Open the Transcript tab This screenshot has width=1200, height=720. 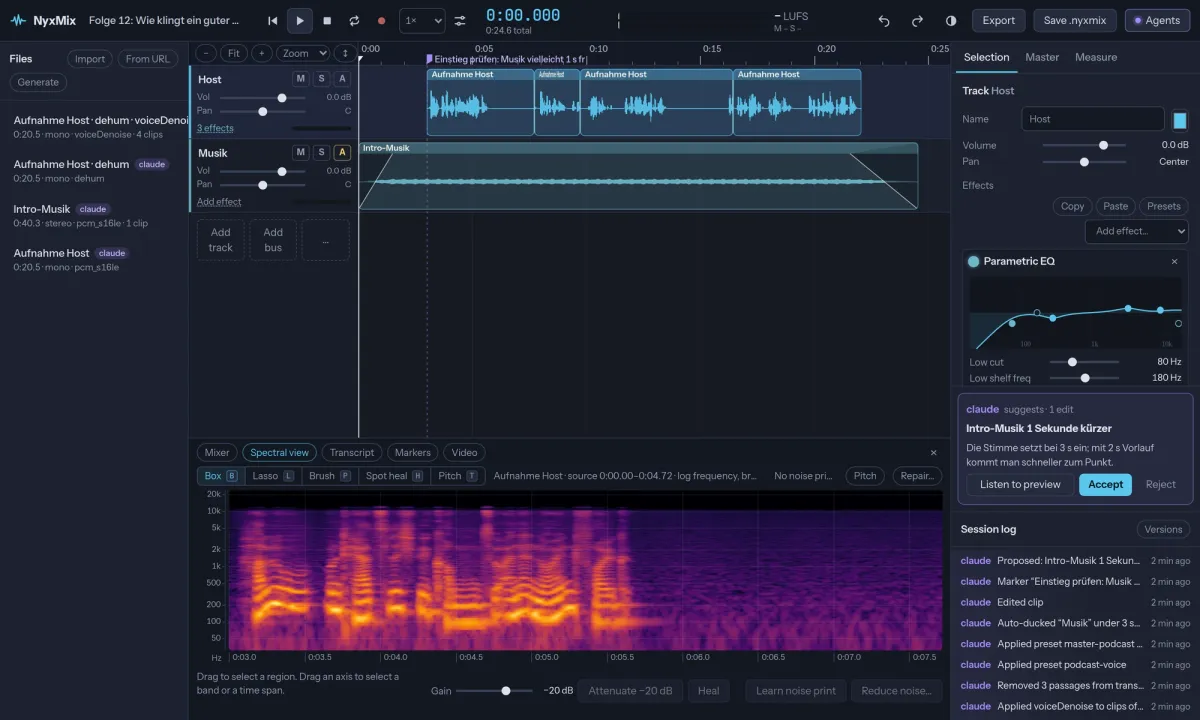[352, 452]
